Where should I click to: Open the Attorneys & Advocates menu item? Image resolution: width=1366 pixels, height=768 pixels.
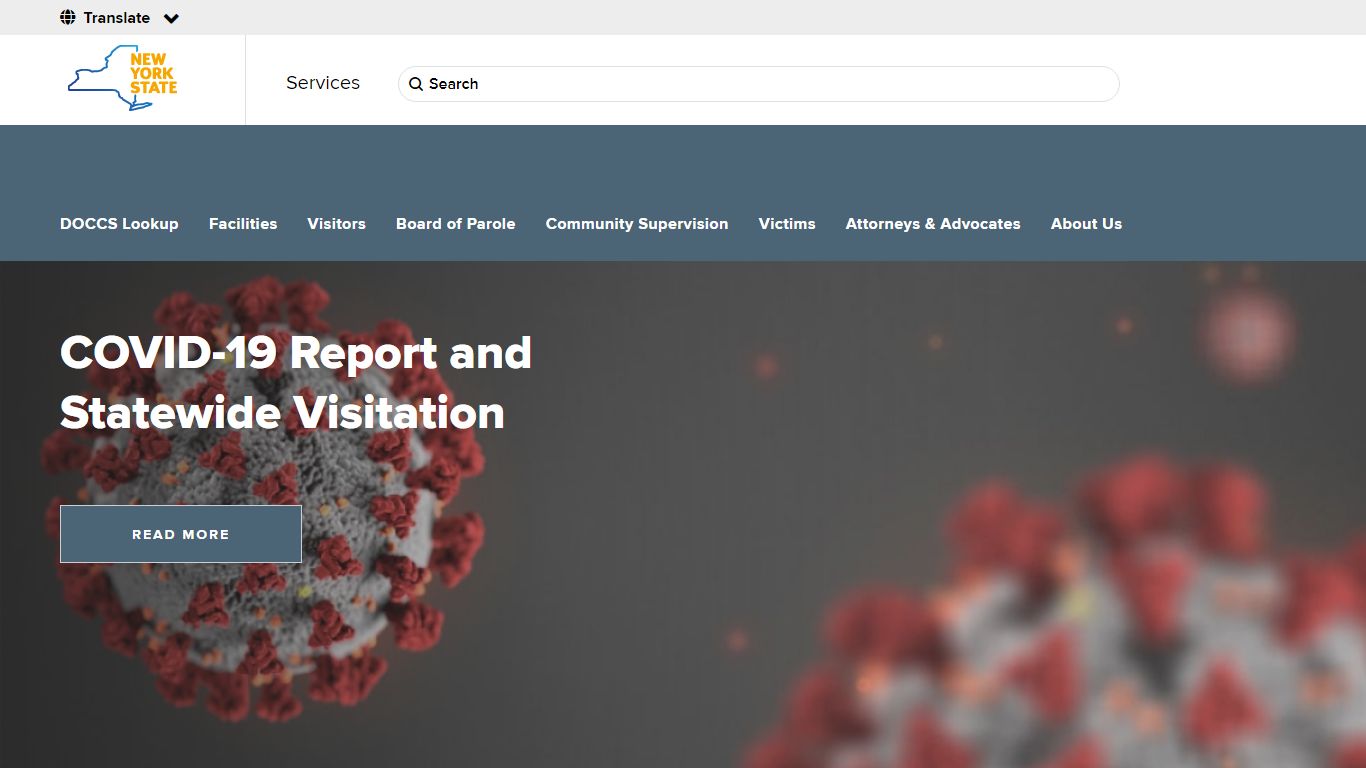coord(933,224)
